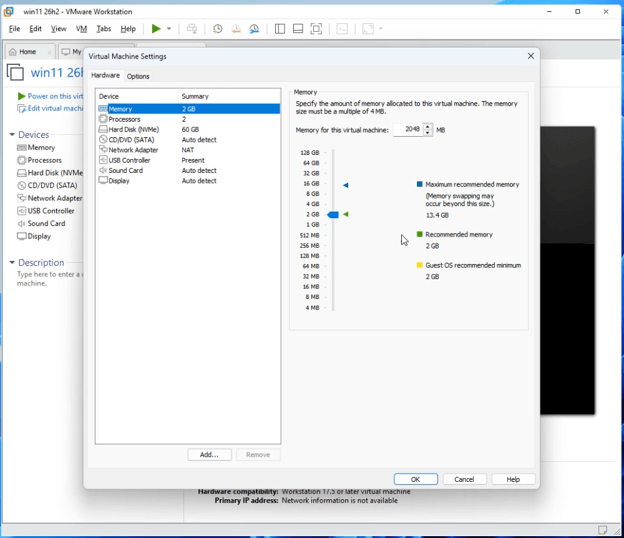Click the VMware Workstation title bar app icon
This screenshot has width=624, height=538.
click(x=8, y=12)
